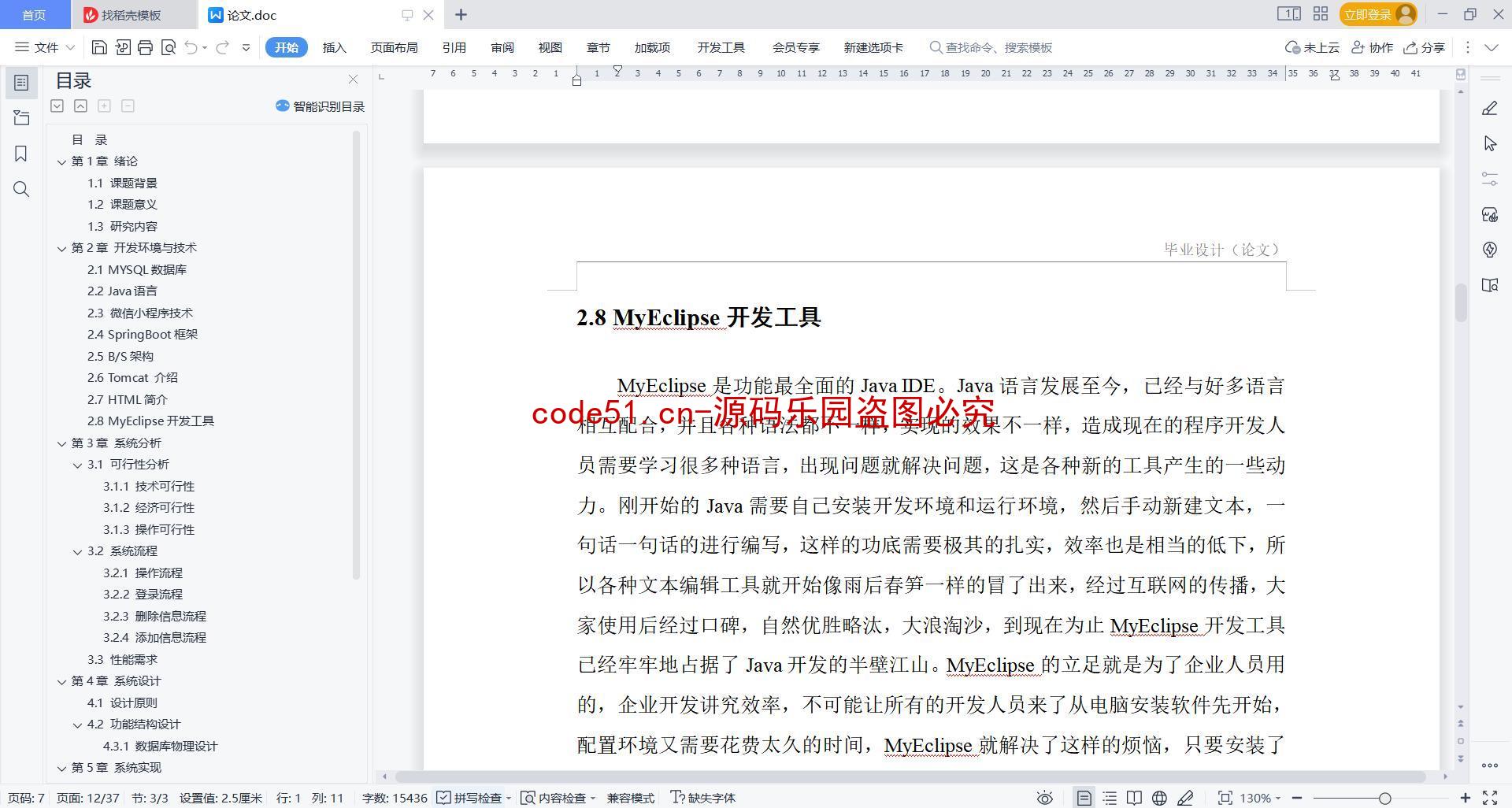Toggle 内容检查 in status bar
1512x808 pixels.
(x=558, y=798)
